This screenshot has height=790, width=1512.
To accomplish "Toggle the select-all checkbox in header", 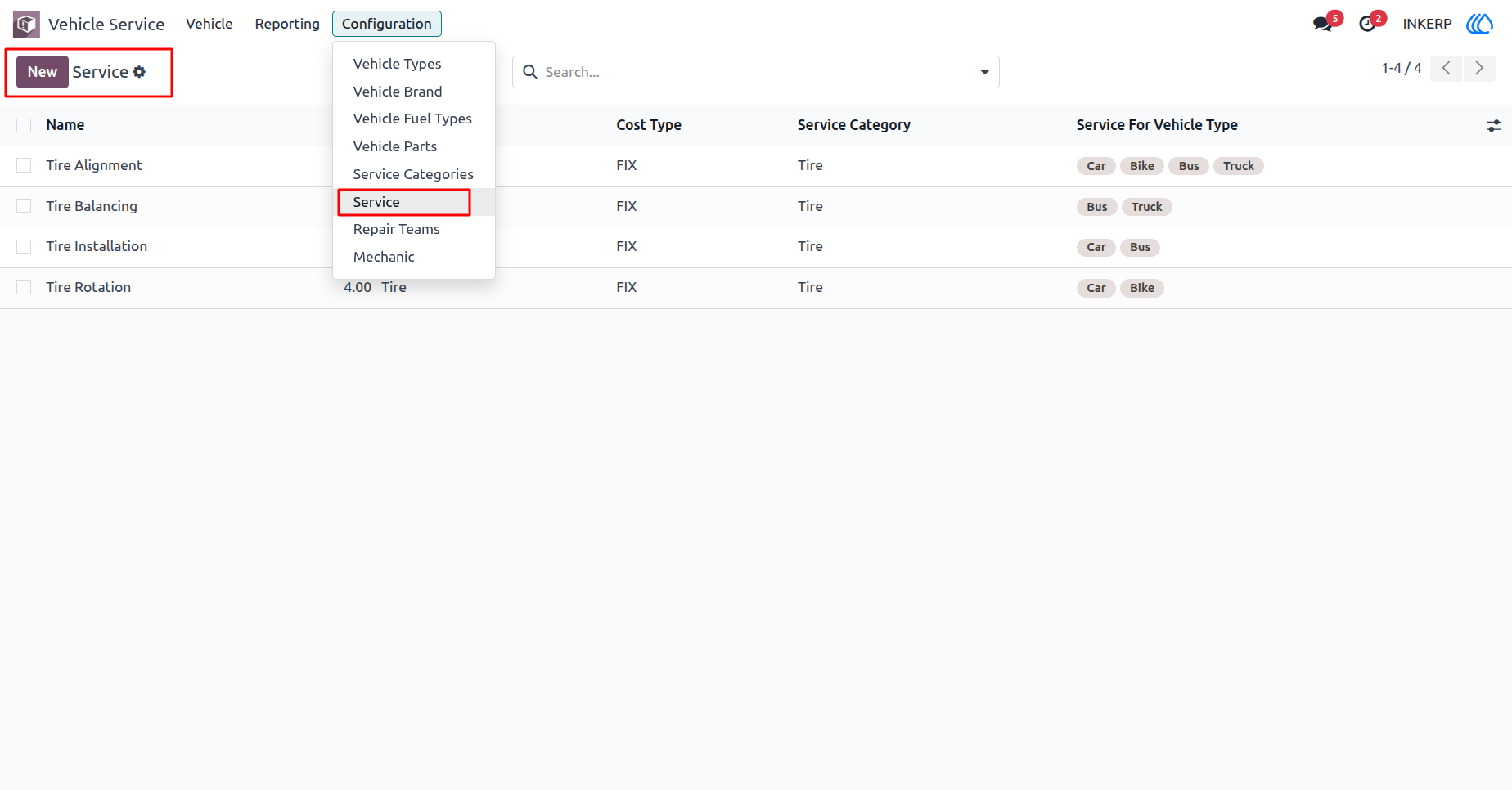I will 24,125.
